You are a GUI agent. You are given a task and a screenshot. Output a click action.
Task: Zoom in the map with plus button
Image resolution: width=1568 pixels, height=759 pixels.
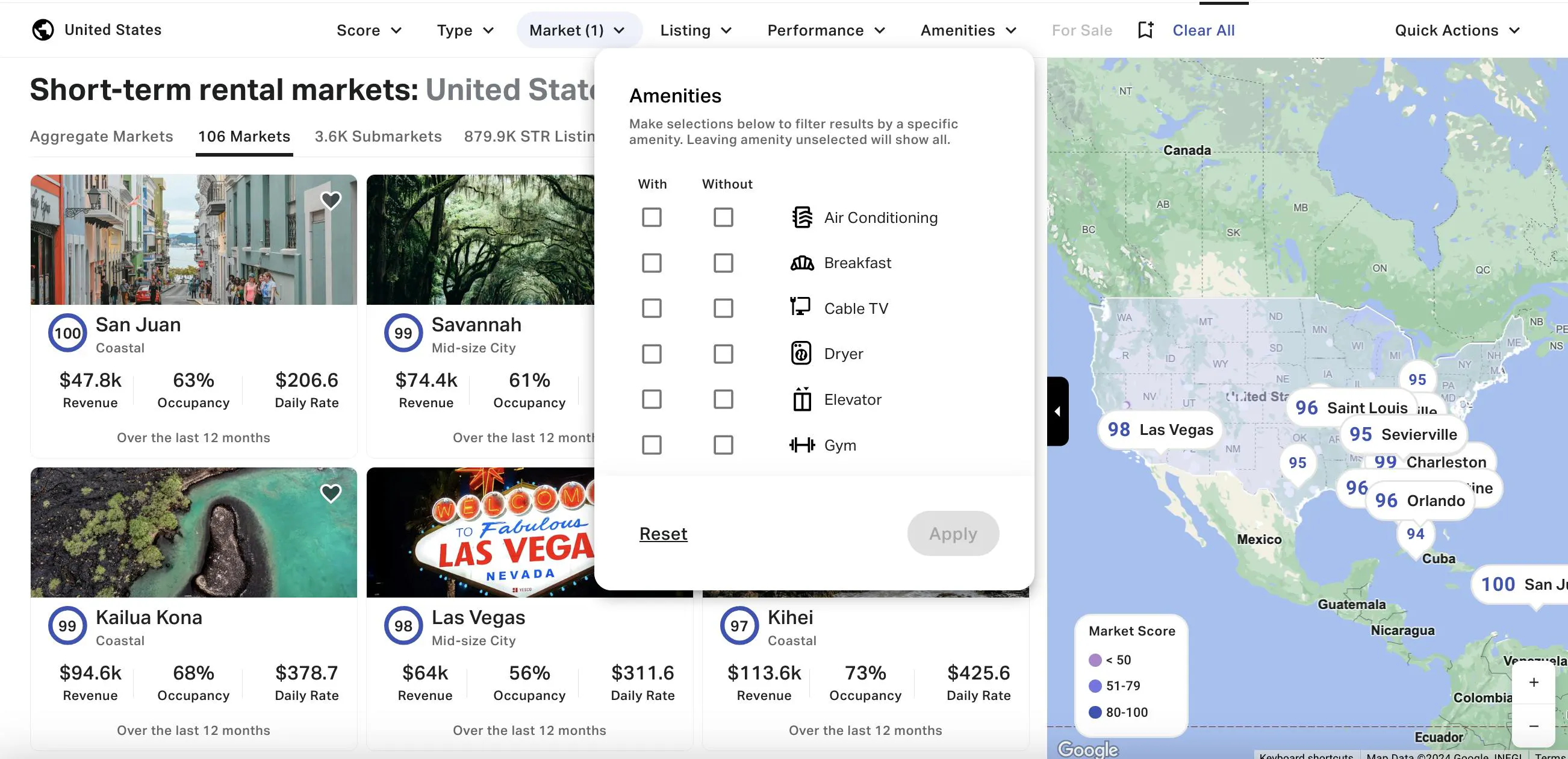coord(1534,682)
